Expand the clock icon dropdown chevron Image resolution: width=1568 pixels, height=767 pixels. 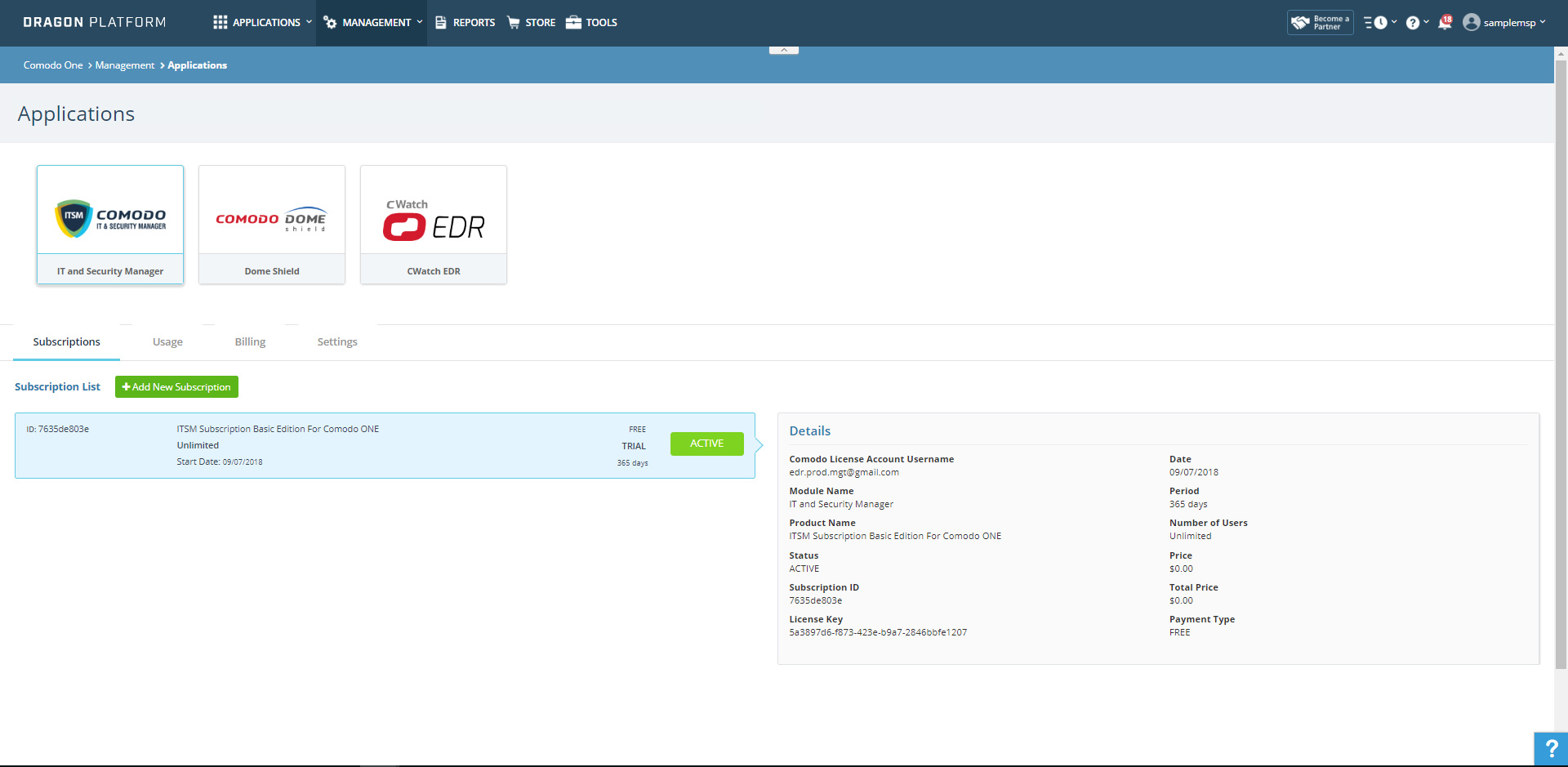pos(1394,22)
